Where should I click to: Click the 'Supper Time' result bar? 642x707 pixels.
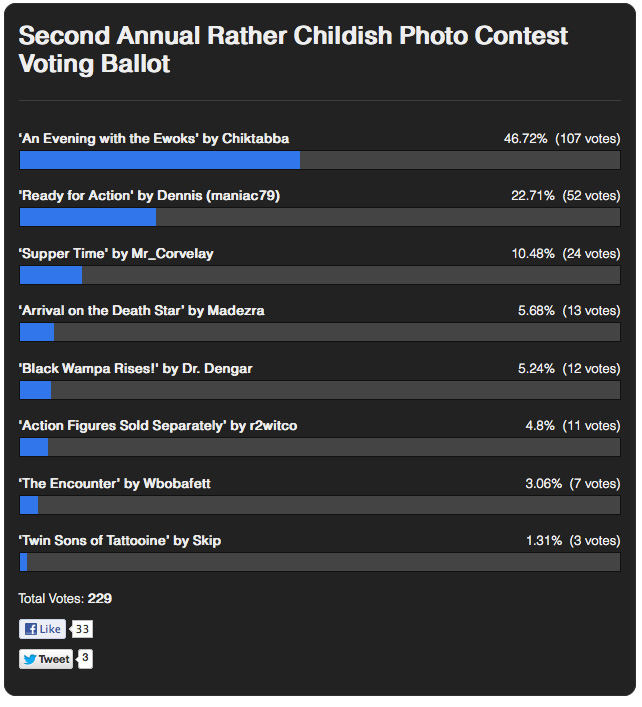pos(320,275)
